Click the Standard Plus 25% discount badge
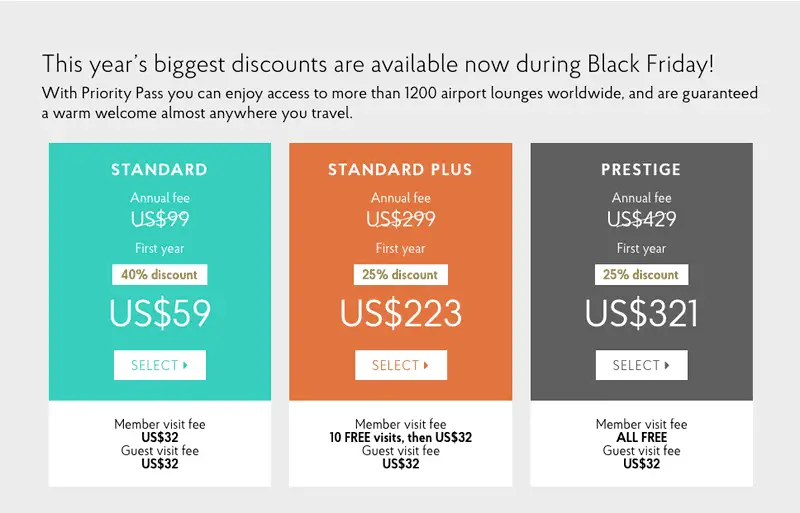Screen dimensions: 800x513 (401, 275)
